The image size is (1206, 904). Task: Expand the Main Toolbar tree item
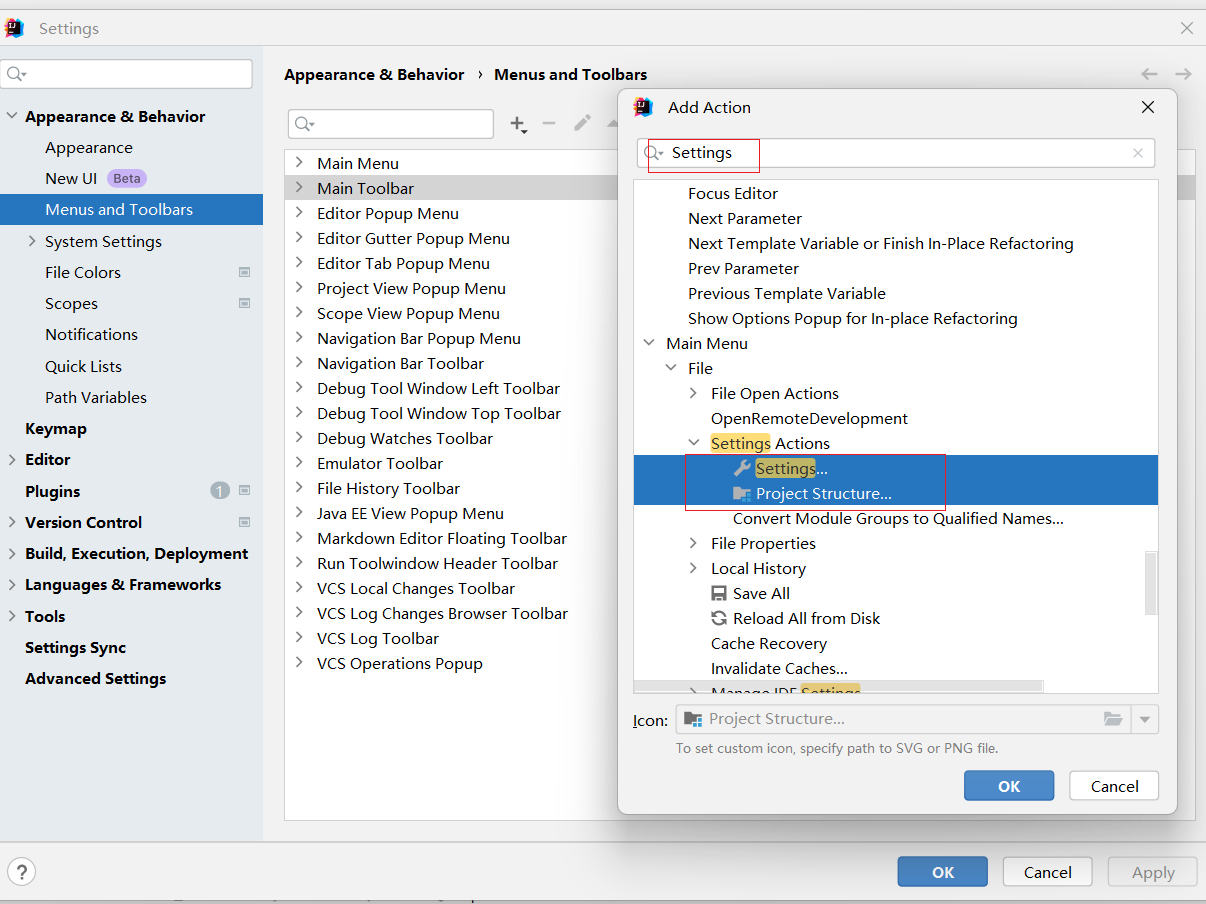pos(299,188)
